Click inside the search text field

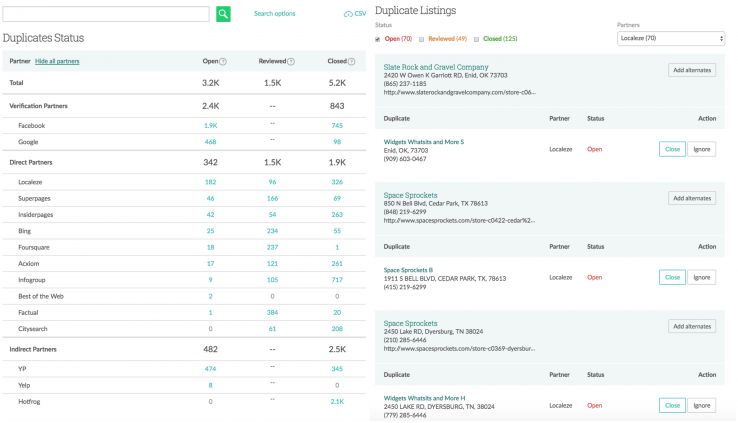107,13
